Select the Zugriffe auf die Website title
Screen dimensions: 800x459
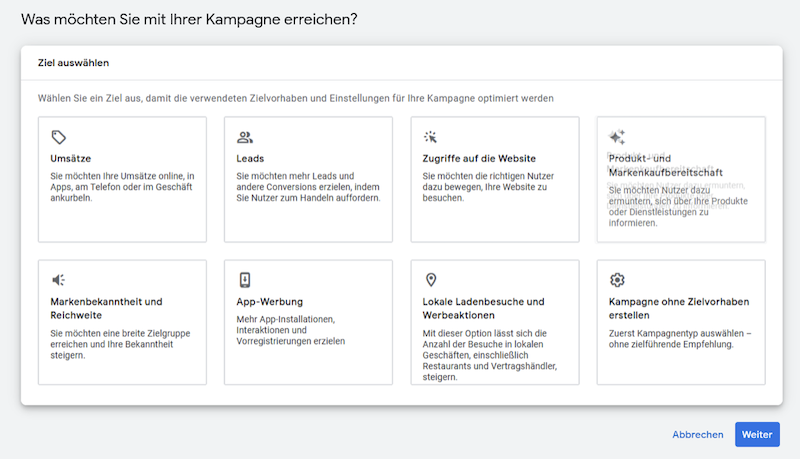[479, 159]
